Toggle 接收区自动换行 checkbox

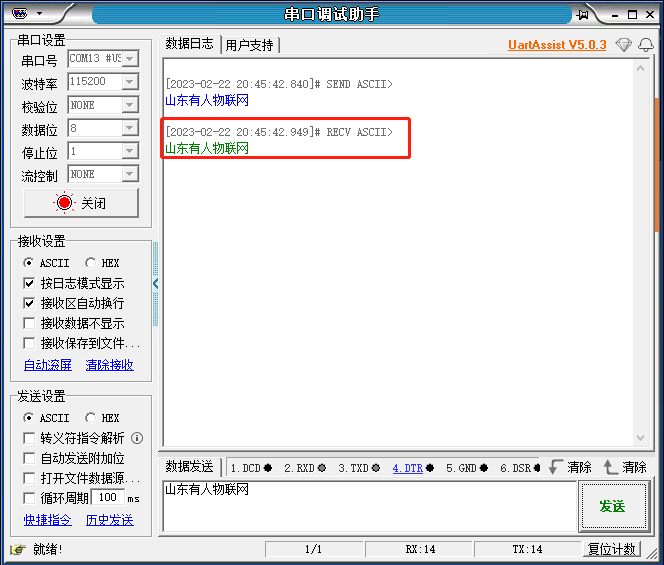pos(29,303)
